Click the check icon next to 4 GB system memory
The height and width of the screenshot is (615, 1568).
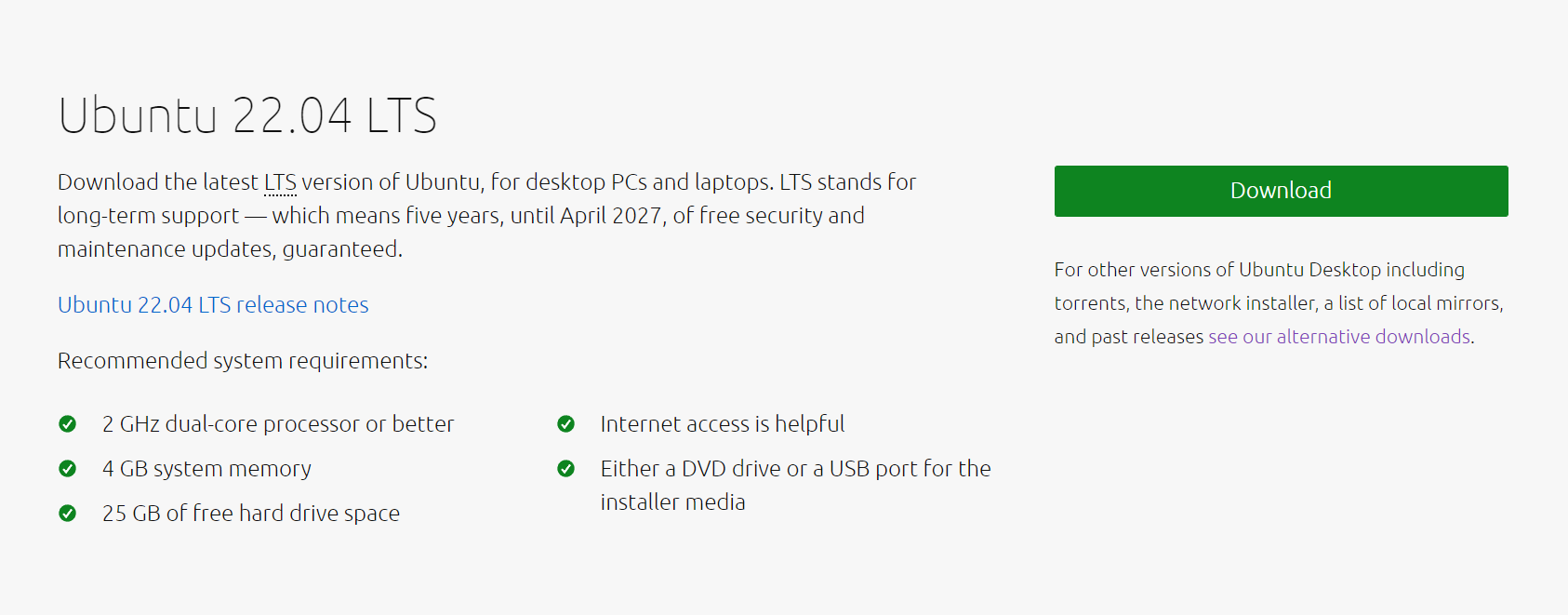coord(68,469)
